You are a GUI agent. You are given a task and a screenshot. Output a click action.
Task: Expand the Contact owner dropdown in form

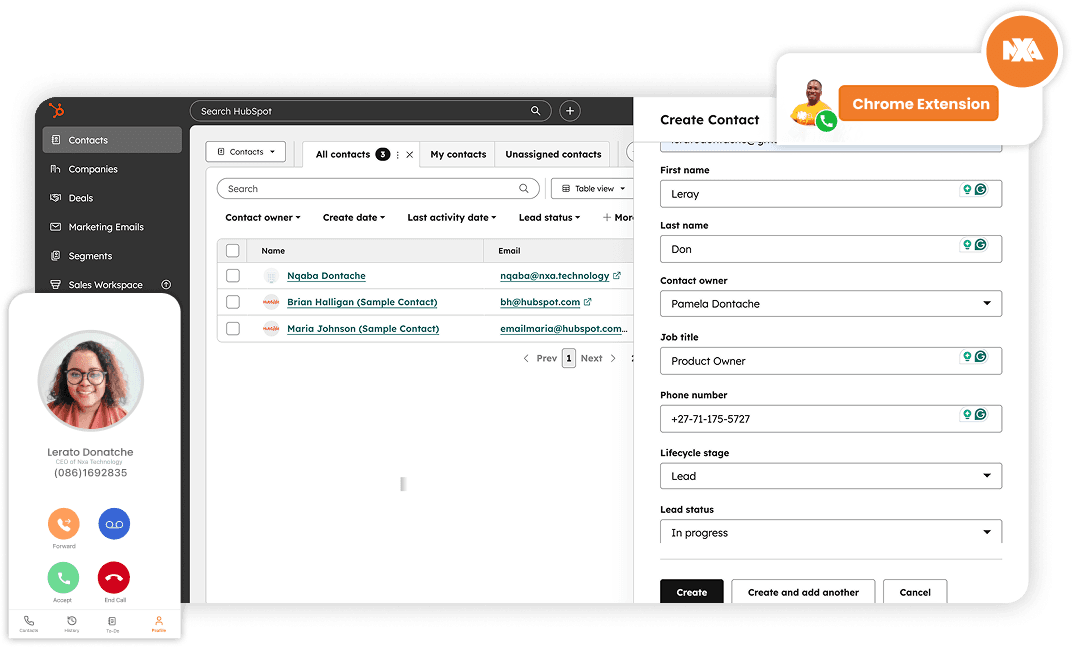point(831,304)
